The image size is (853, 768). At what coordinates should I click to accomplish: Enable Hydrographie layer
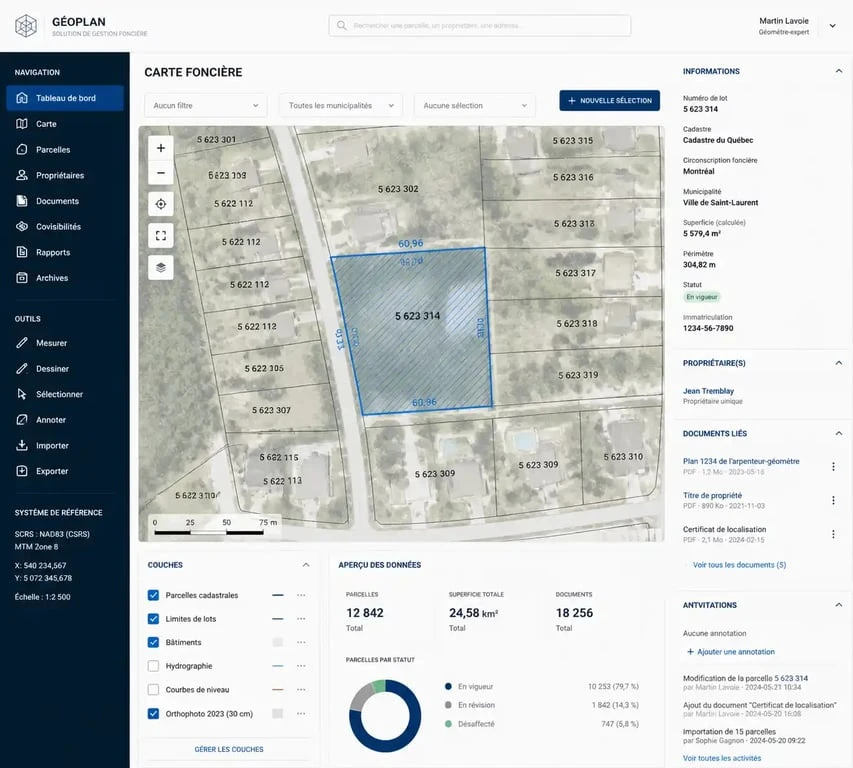pos(153,666)
